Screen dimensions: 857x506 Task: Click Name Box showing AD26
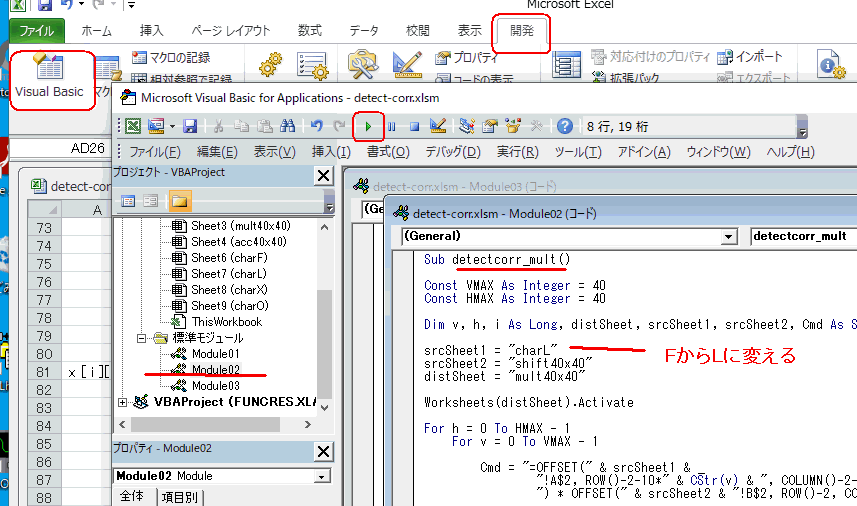[x=60, y=148]
